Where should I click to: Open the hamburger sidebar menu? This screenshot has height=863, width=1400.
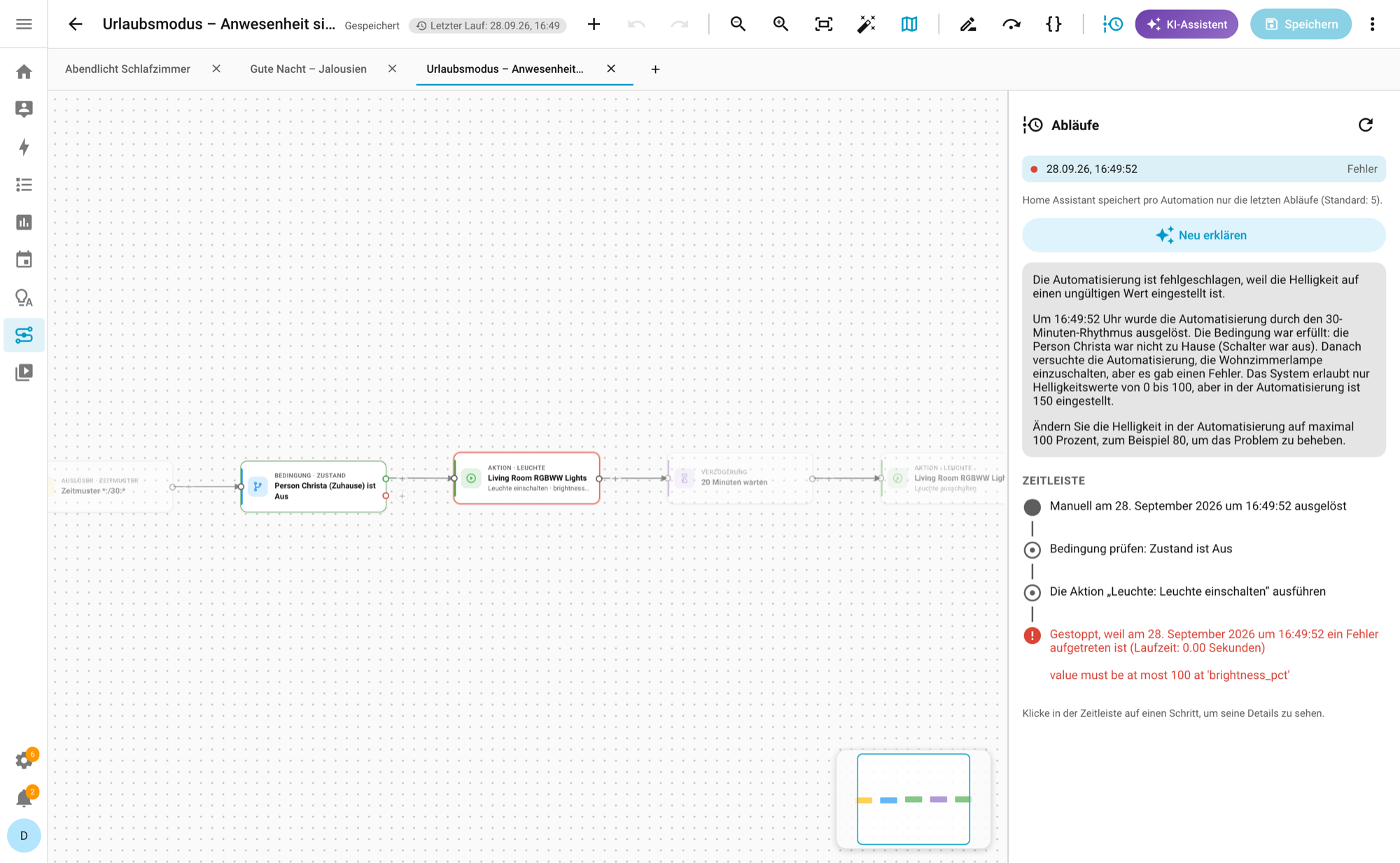click(x=24, y=24)
